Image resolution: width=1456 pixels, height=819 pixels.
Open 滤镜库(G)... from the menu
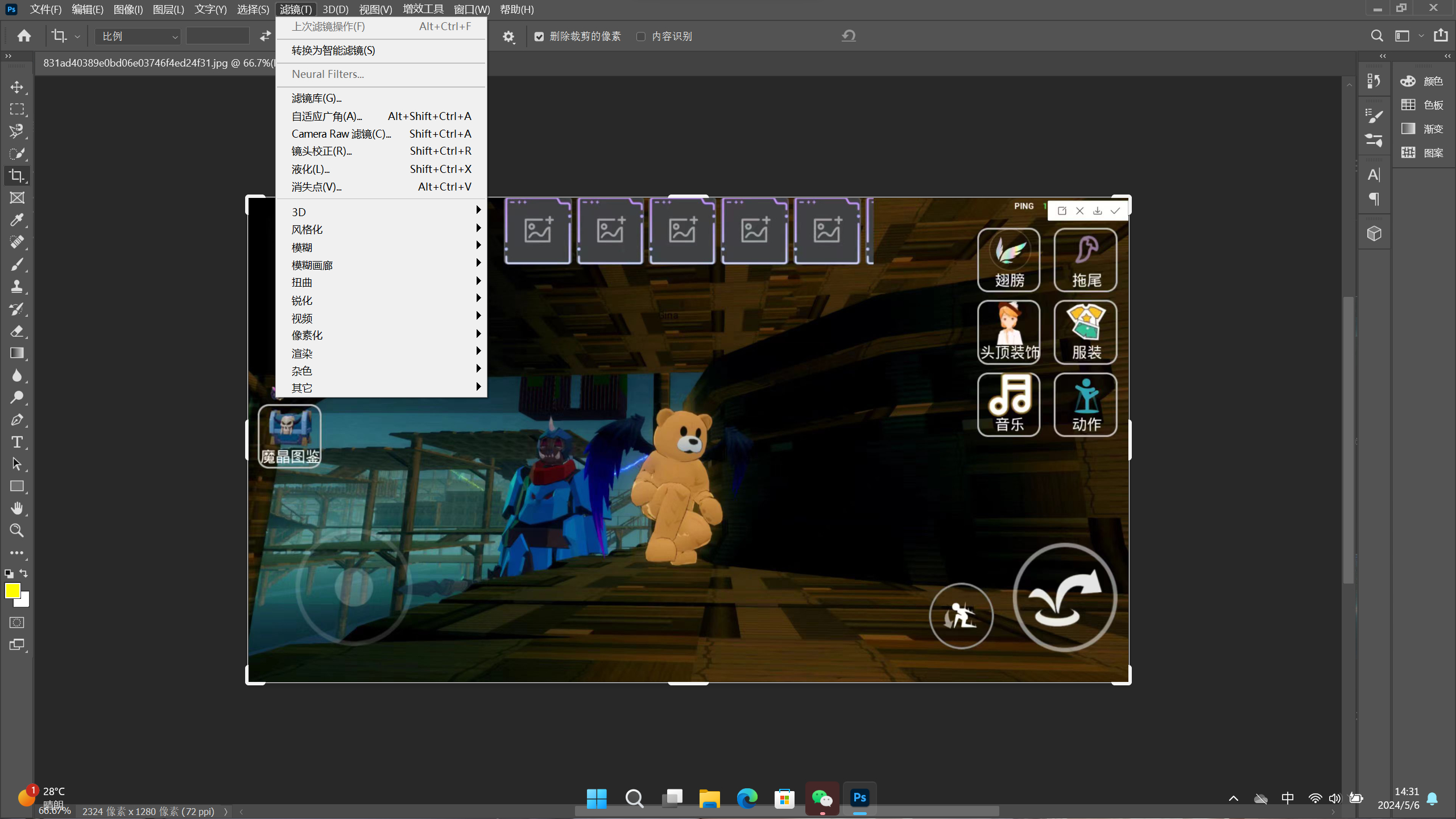click(x=380, y=98)
